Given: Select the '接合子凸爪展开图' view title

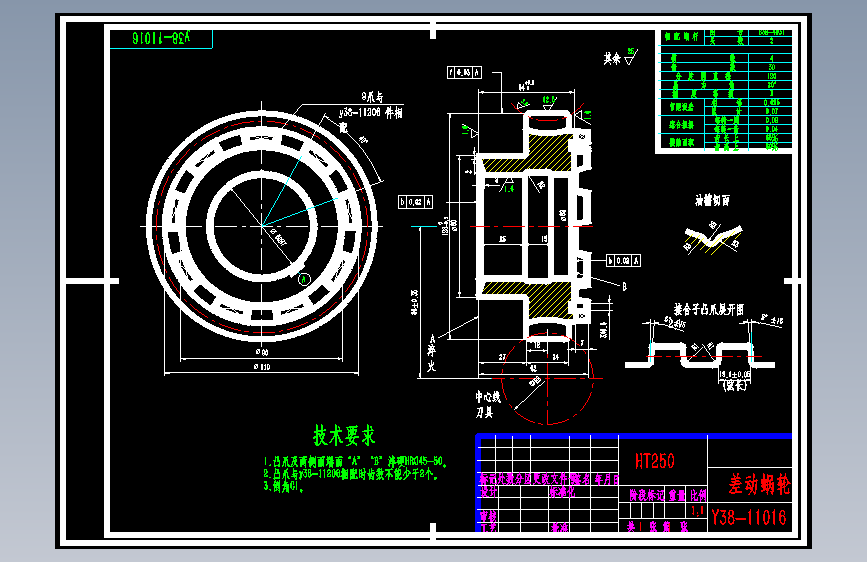Looking at the screenshot, I should 709,309.
